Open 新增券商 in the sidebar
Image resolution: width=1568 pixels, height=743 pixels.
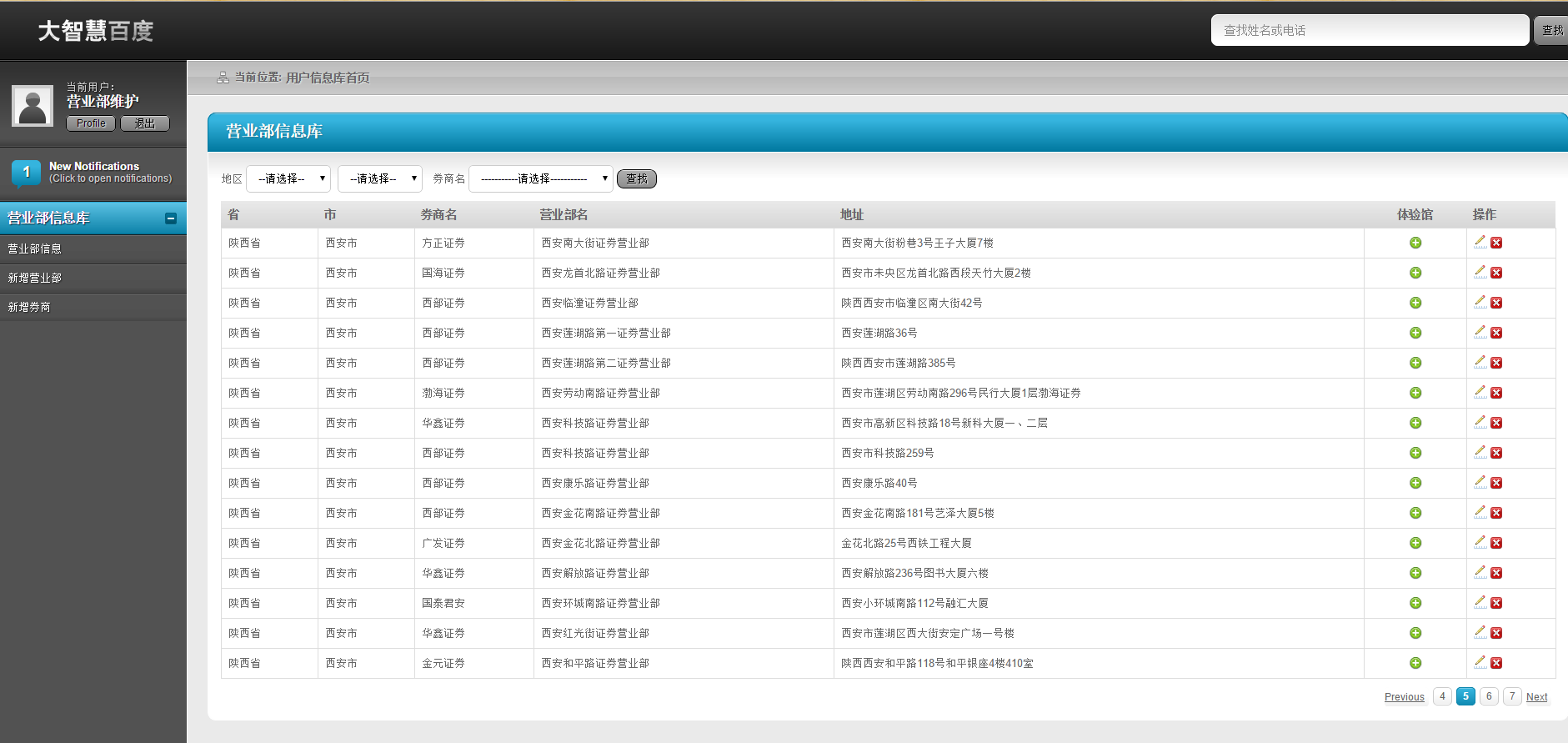(93, 307)
